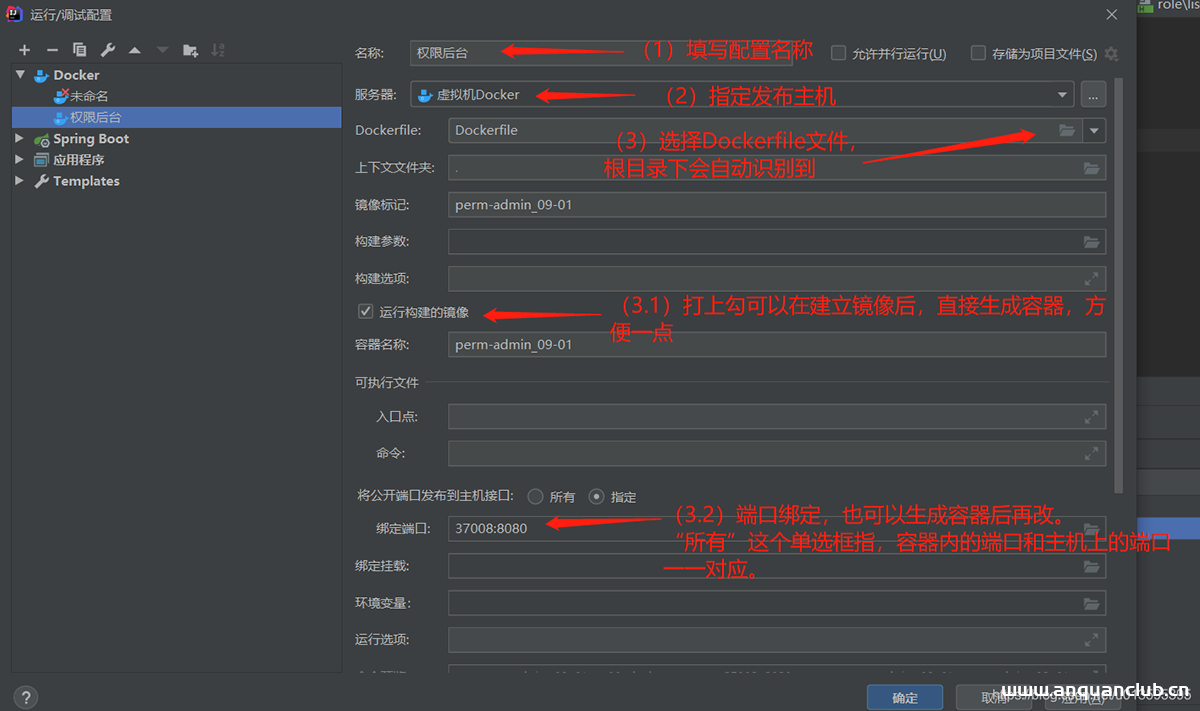
Task: Collapse the Docker configuration group
Action: click(x=20, y=74)
